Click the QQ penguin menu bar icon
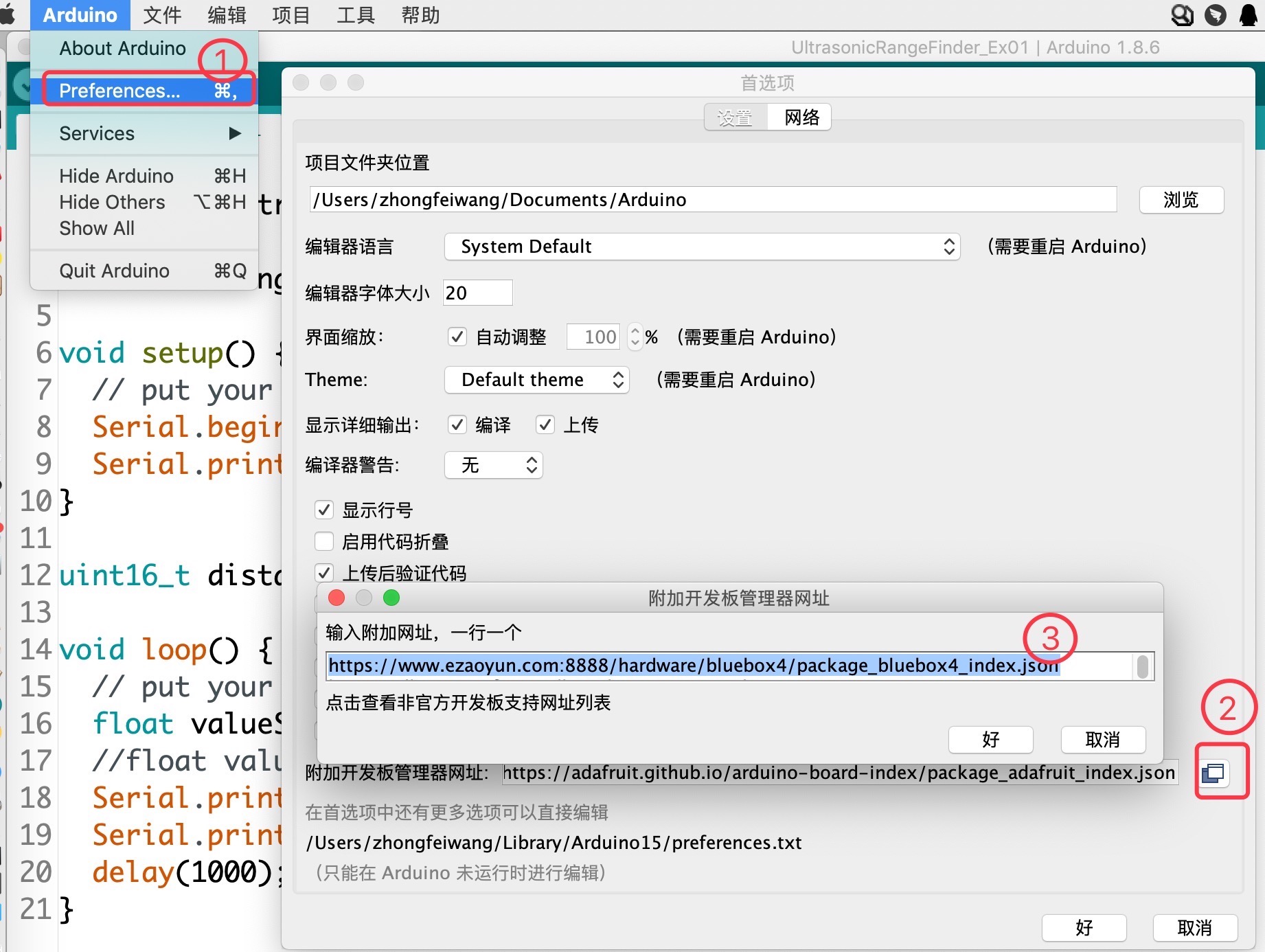 click(1249, 14)
